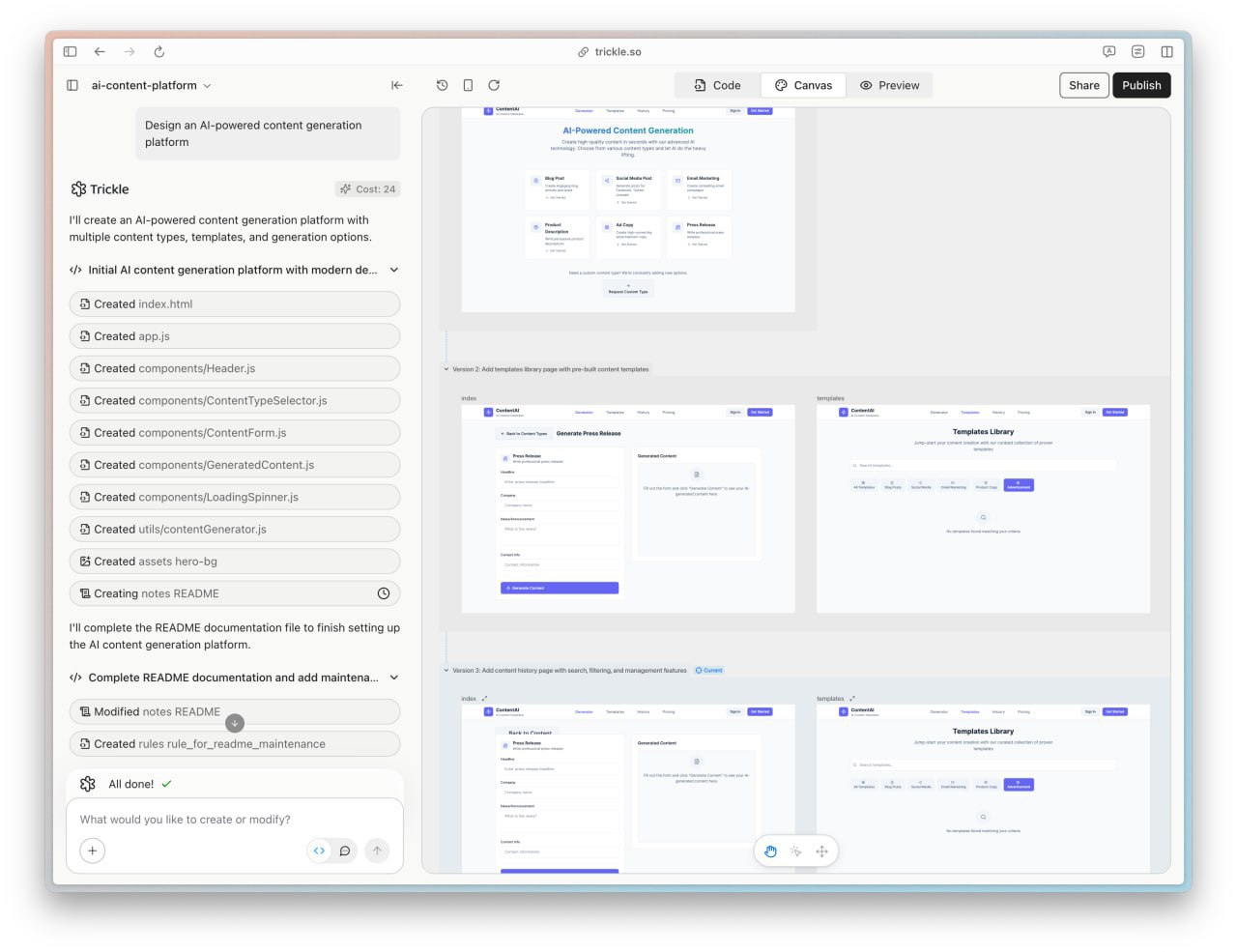Click the plus attachment button in chat

pyautogui.click(x=92, y=851)
